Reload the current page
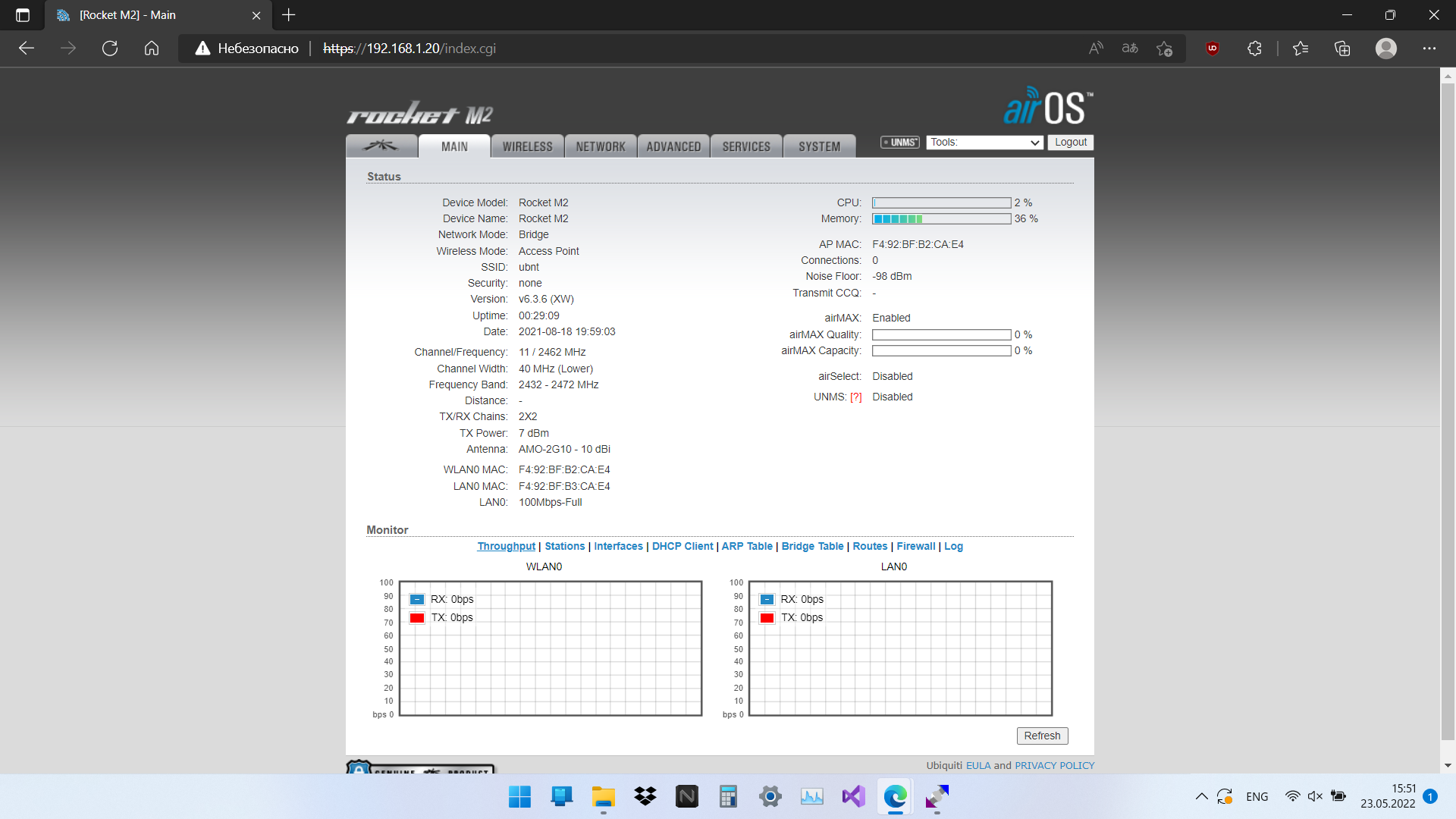This screenshot has height=819, width=1456. point(110,48)
